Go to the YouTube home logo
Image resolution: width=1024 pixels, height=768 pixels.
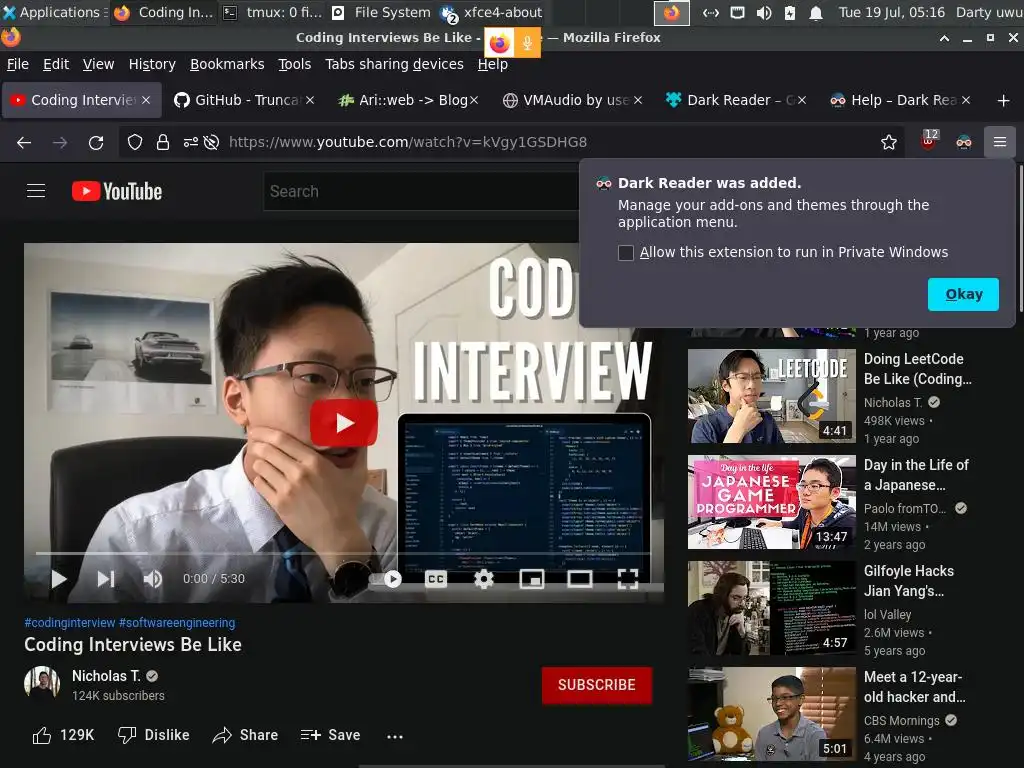pos(117,191)
